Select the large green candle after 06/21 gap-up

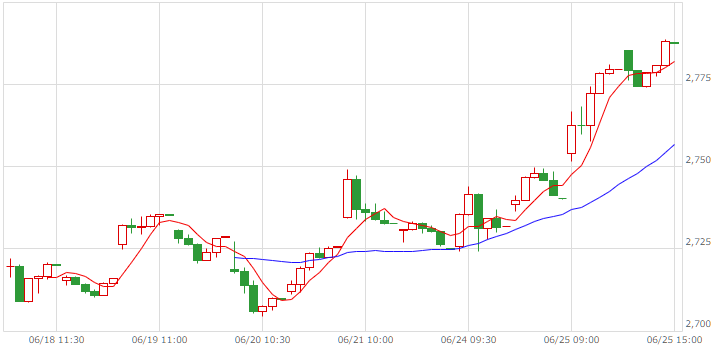pyautogui.click(x=356, y=194)
